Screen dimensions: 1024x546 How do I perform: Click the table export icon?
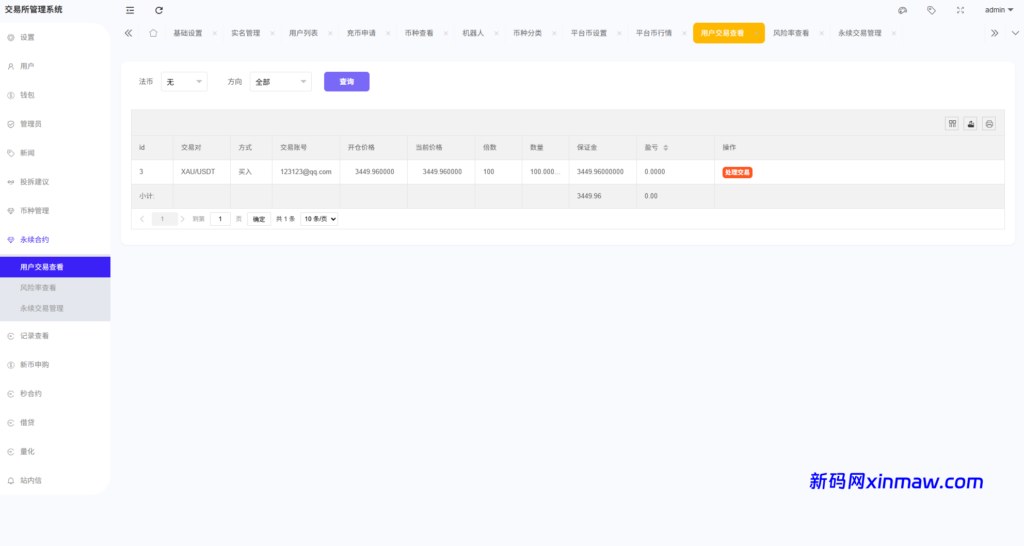pyautogui.click(x=970, y=123)
